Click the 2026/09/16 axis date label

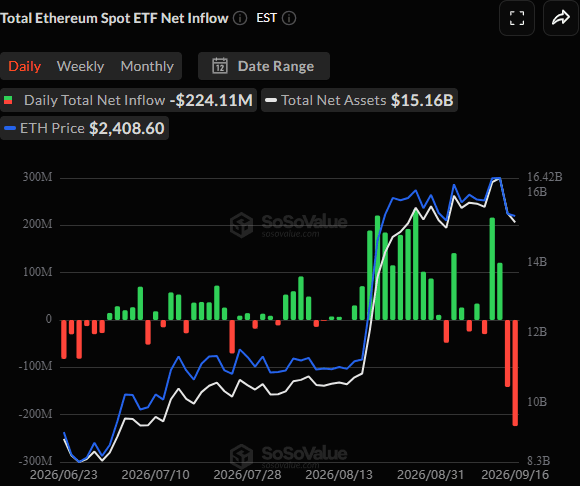(515, 475)
